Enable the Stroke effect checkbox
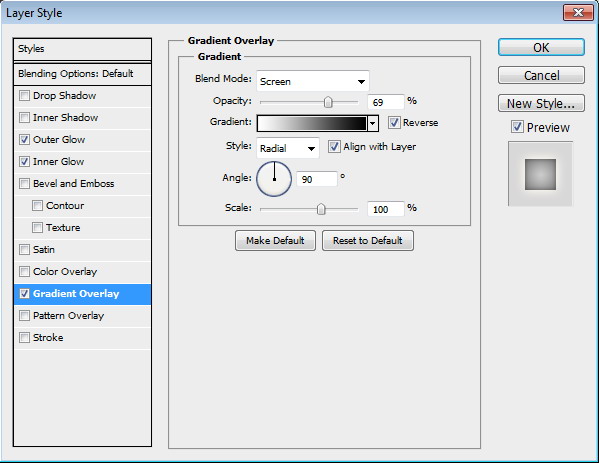This screenshot has width=599, height=463. pos(24,337)
